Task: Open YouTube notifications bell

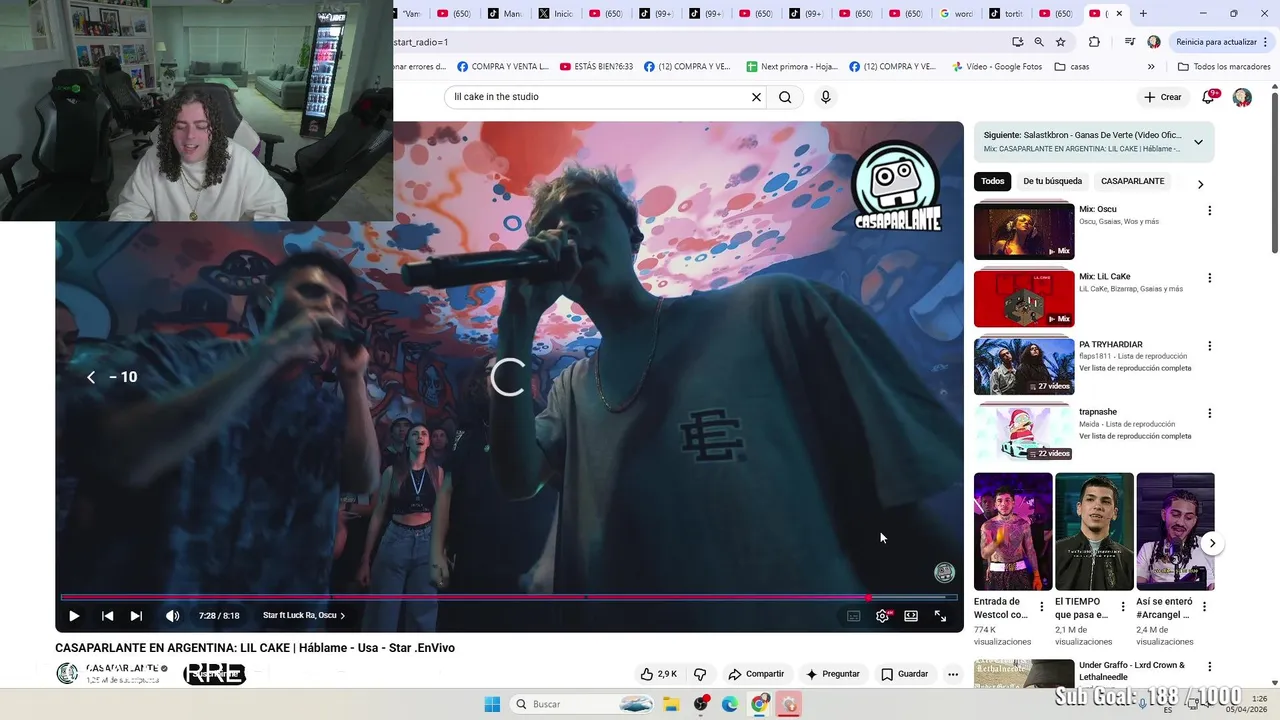Action: [x=1208, y=97]
